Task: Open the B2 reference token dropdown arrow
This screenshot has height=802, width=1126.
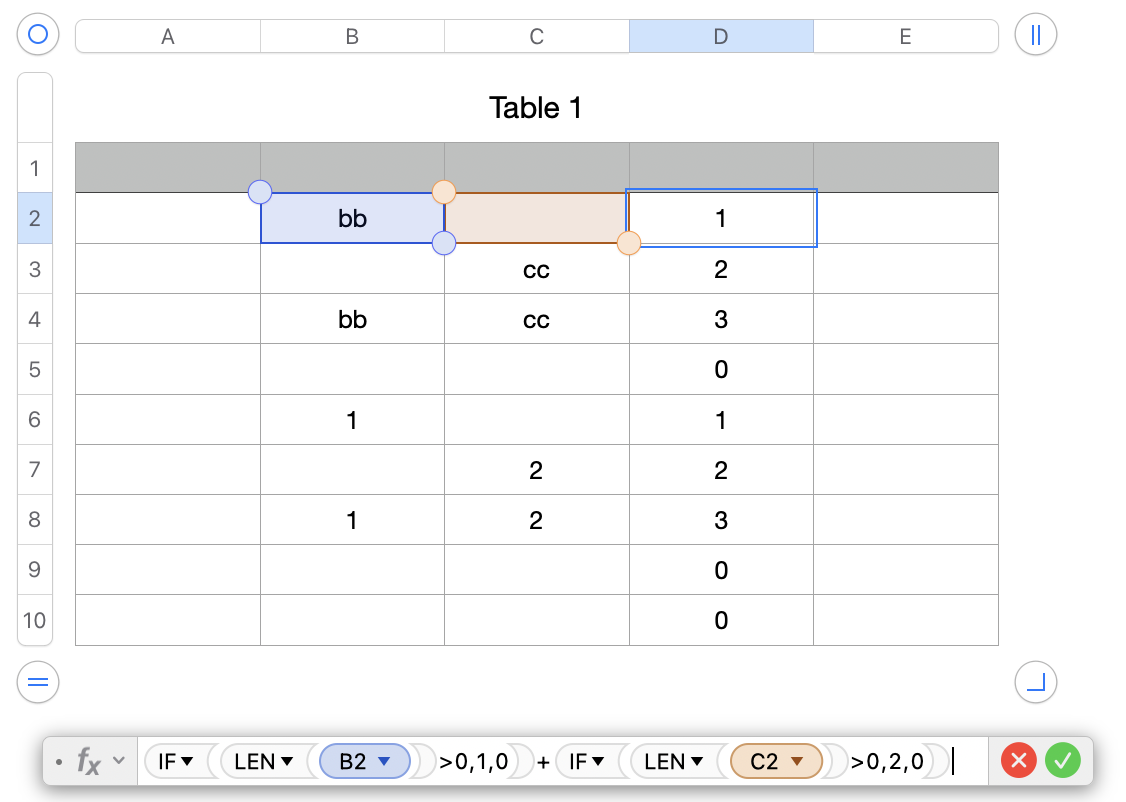Action: (x=382, y=762)
